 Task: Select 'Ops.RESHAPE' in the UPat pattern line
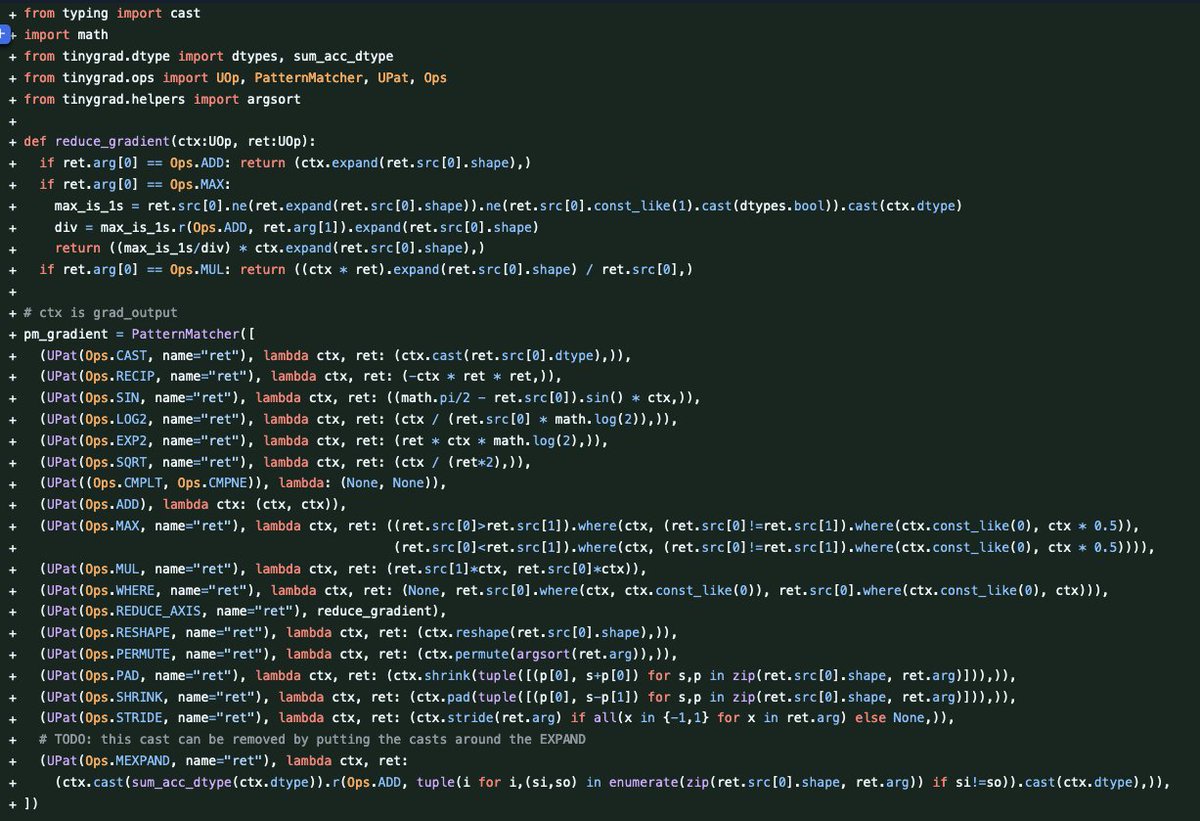pyautogui.click(x=128, y=633)
